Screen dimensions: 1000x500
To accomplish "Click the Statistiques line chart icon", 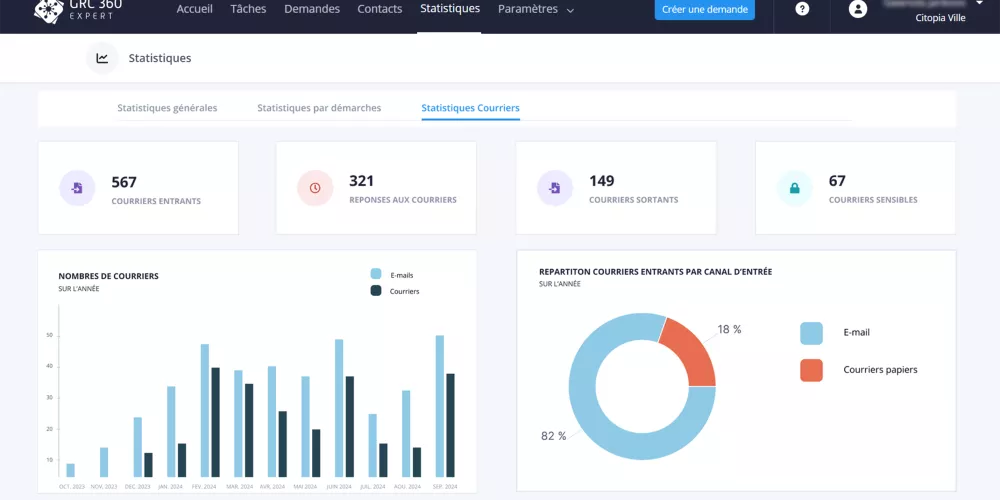I will tap(102, 58).
